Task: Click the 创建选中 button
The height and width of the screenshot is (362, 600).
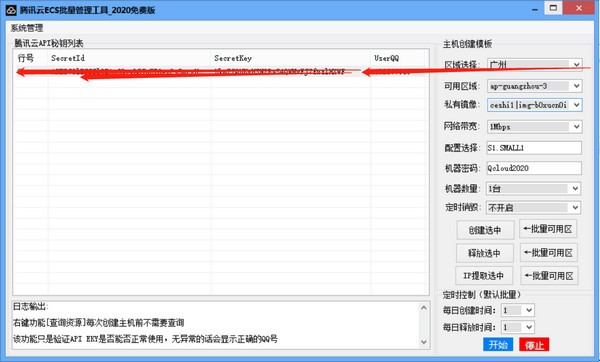Action: [x=485, y=230]
